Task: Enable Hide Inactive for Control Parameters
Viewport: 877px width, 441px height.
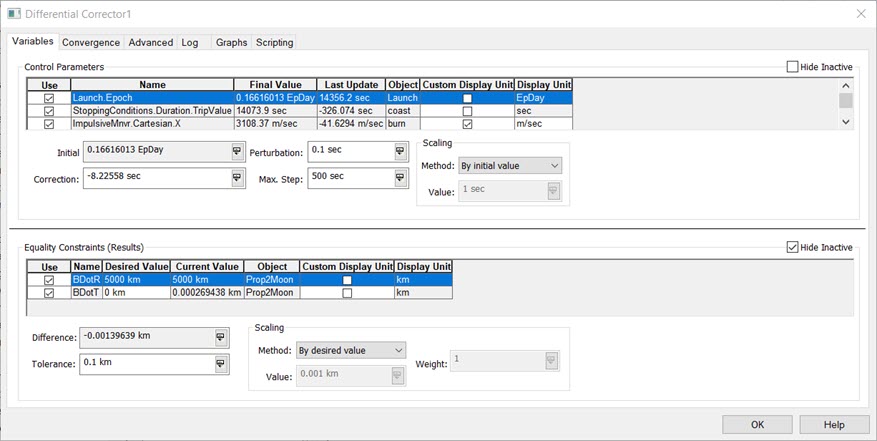Action: [793, 67]
